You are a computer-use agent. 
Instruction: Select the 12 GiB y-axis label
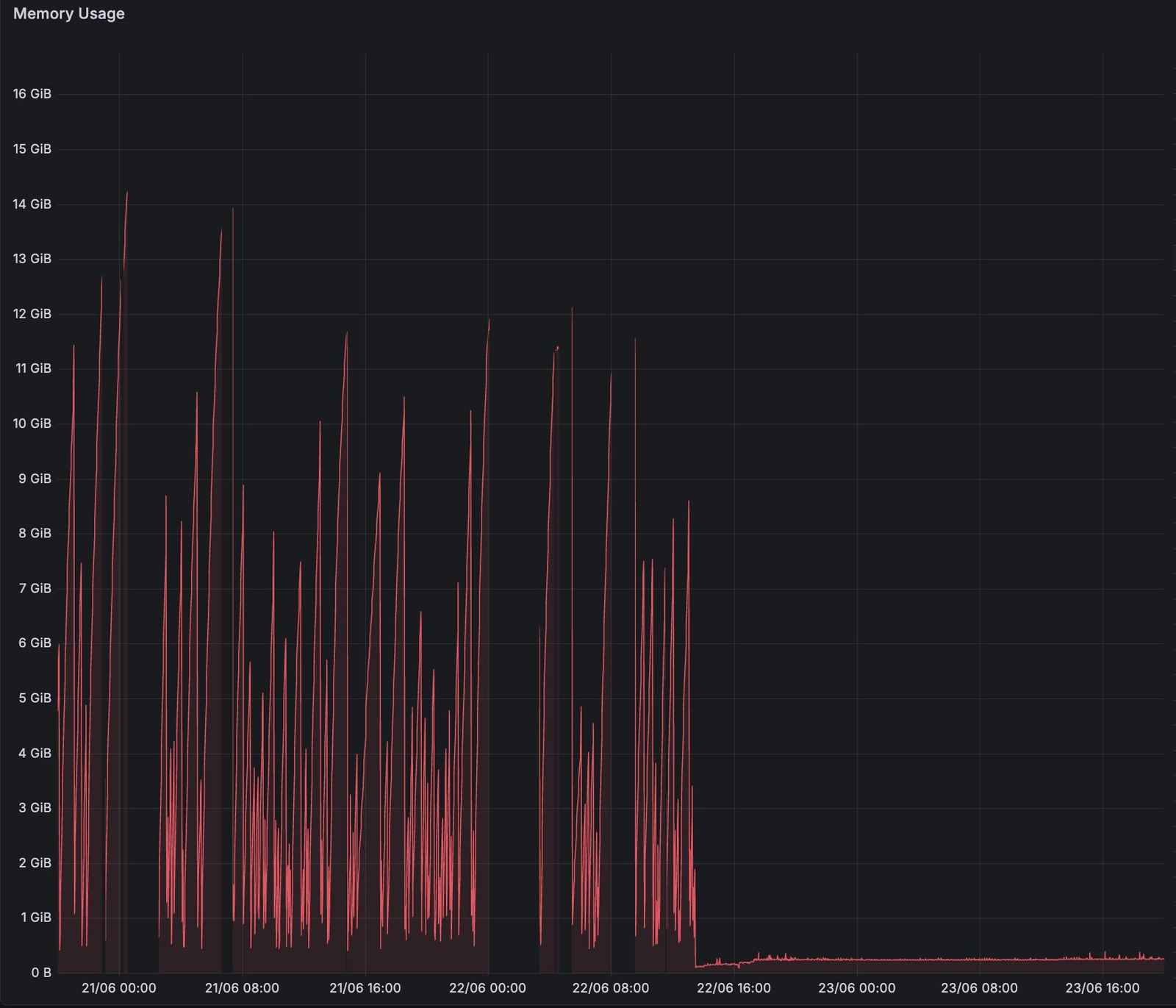32,314
